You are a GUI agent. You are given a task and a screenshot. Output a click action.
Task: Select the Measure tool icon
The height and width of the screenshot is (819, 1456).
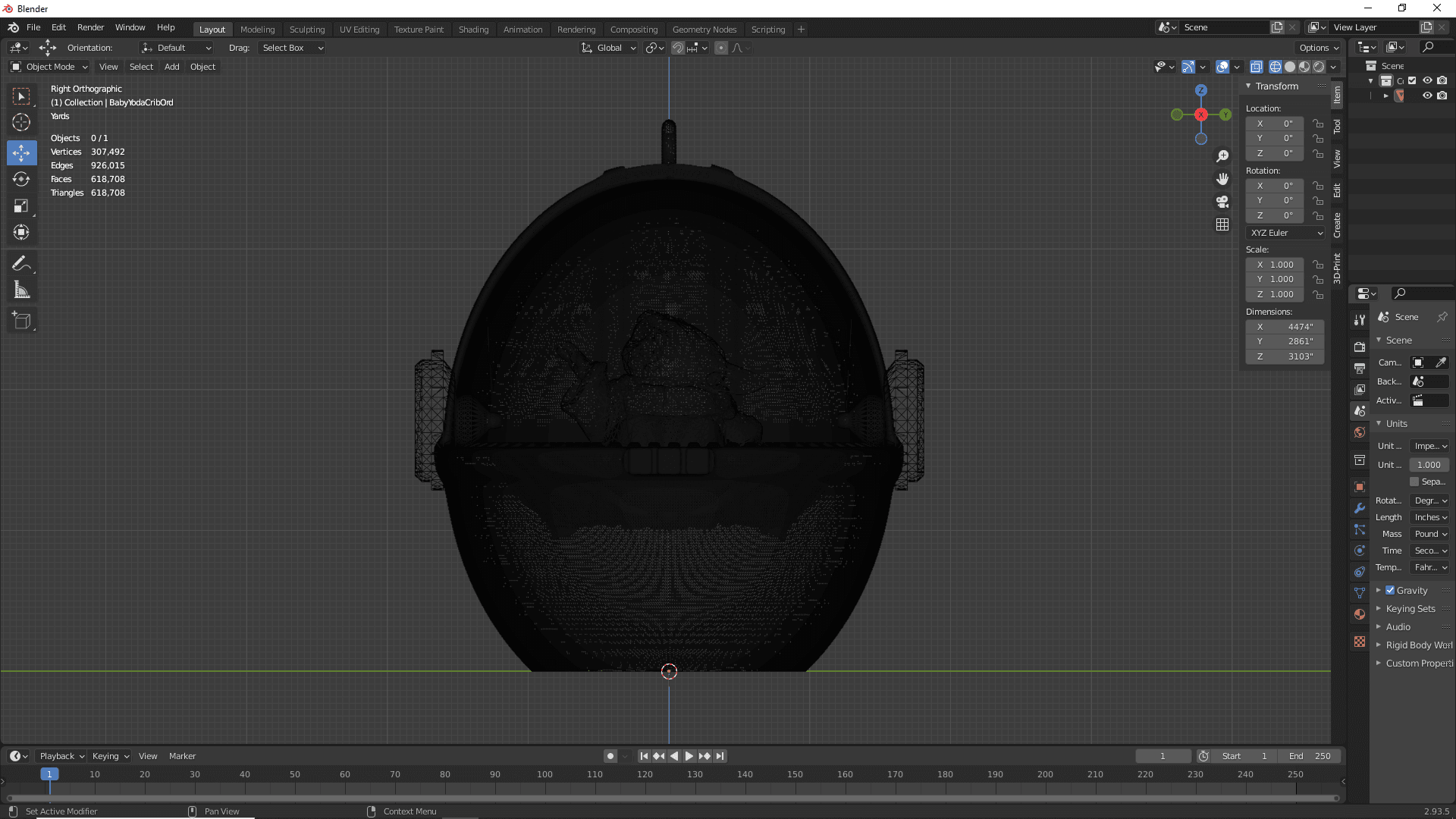[x=22, y=290]
